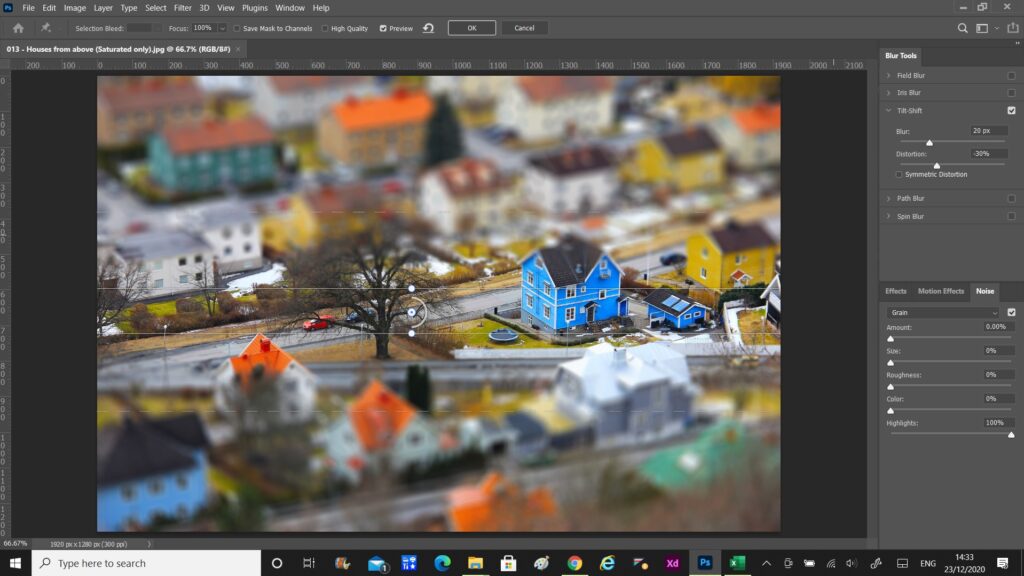Open the Focus percentage dropdown
Image resolution: width=1024 pixels, height=576 pixels.
[x=222, y=28]
